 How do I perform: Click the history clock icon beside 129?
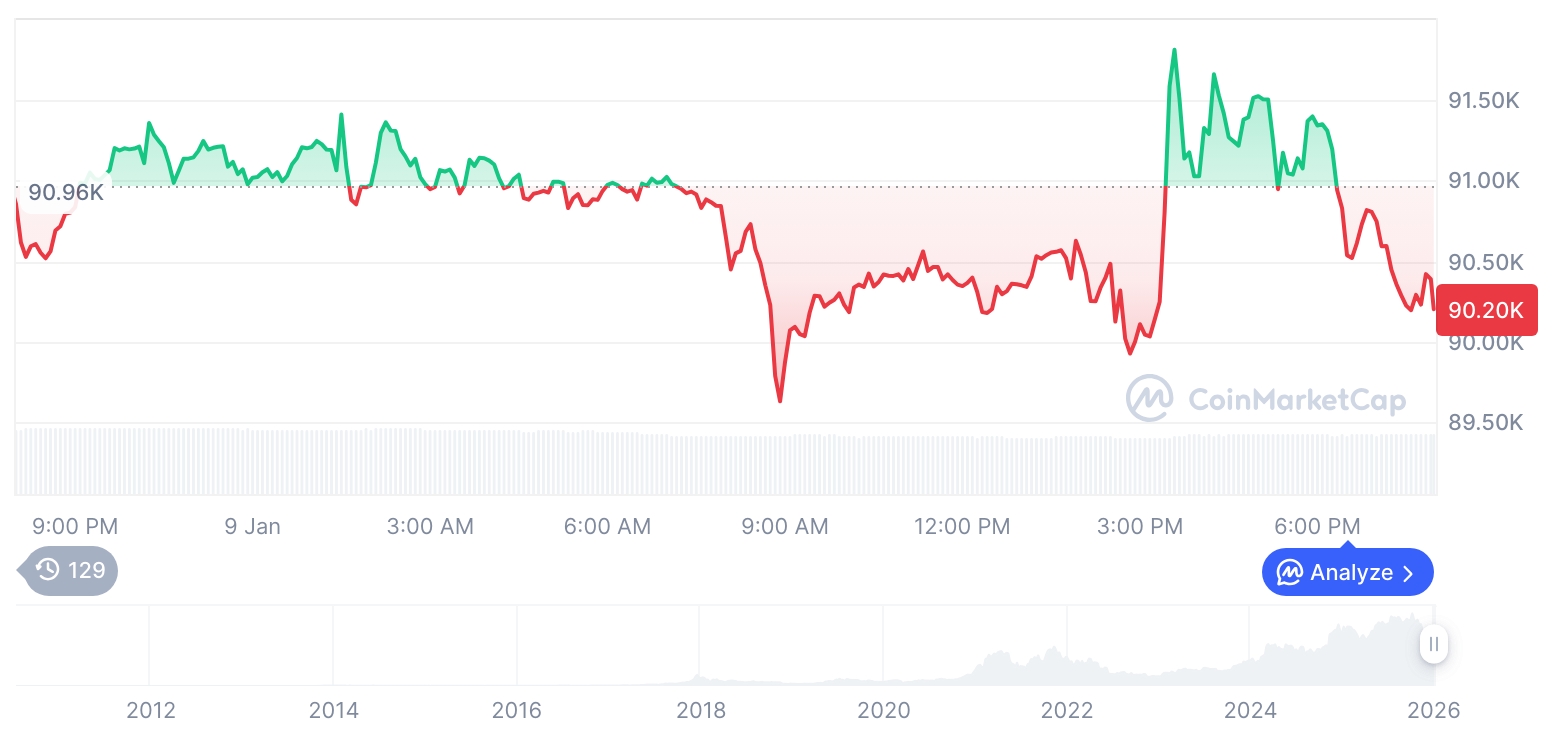(48, 571)
